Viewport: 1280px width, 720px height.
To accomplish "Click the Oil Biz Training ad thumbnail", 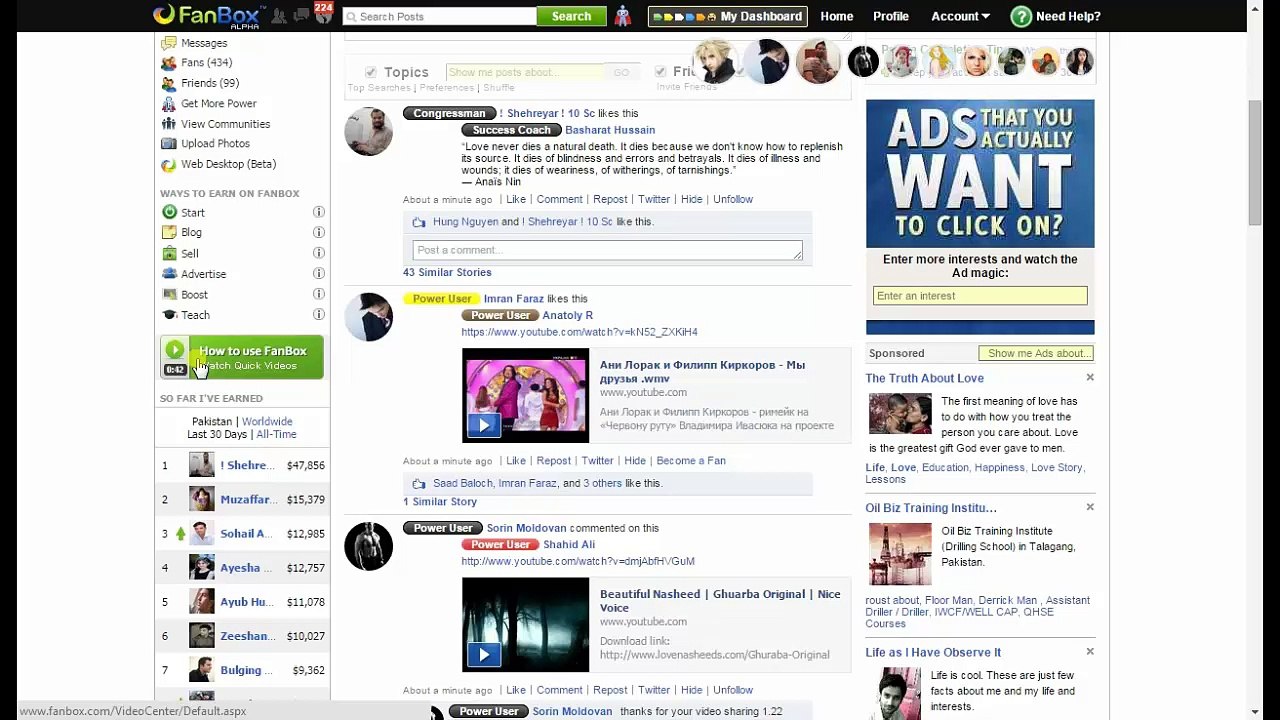I will click(900, 554).
